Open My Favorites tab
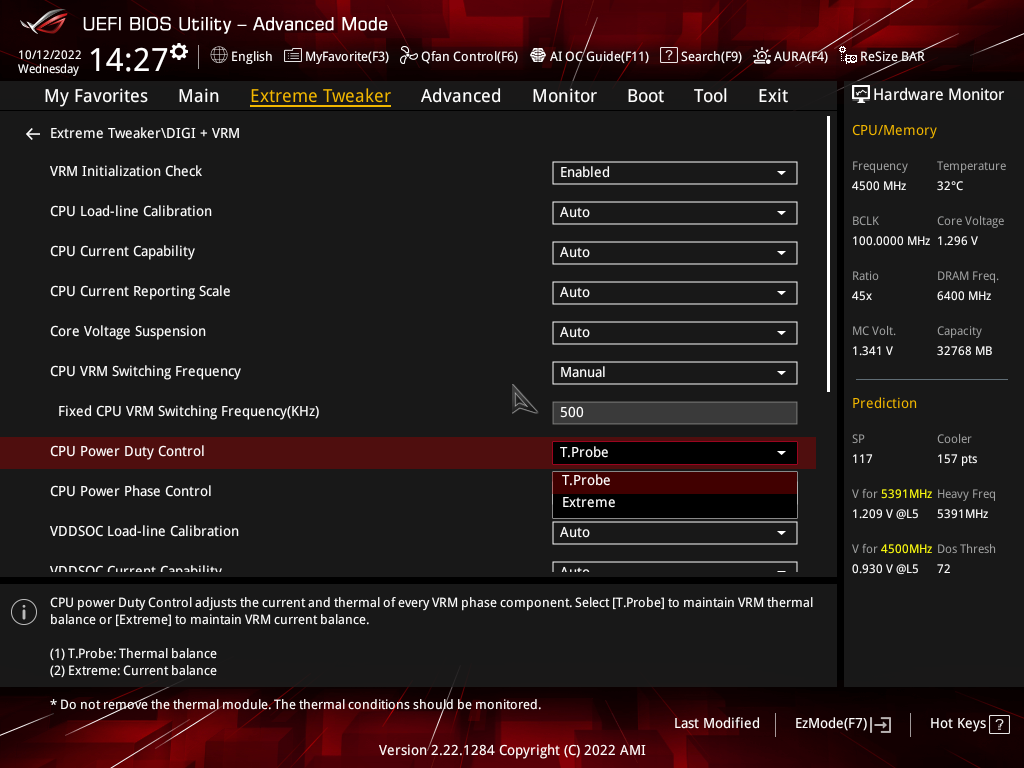The image size is (1024, 768). coord(96,96)
